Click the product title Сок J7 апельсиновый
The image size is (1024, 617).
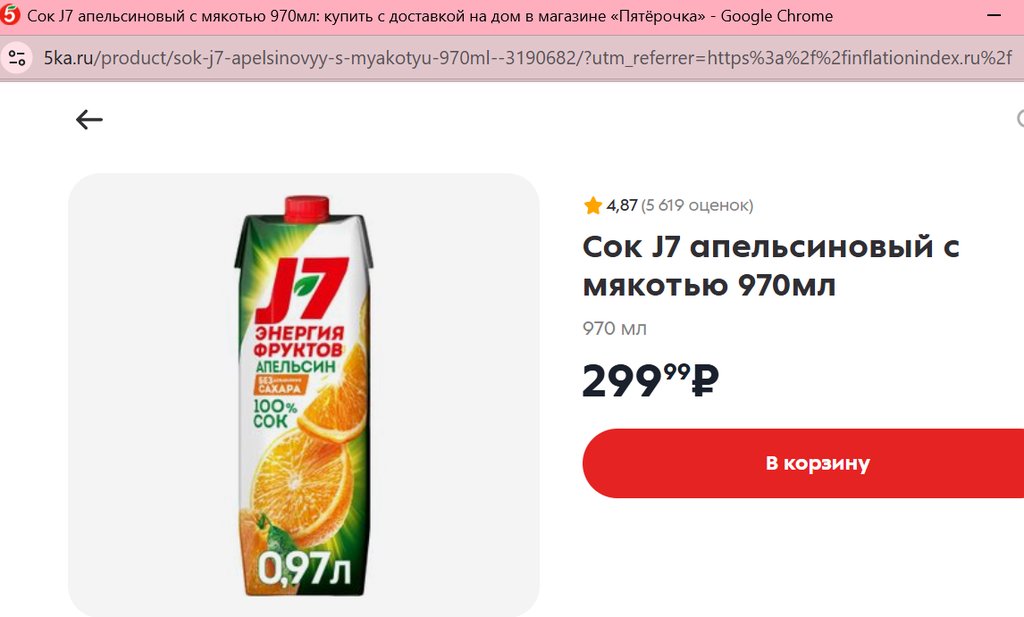pyautogui.click(x=771, y=266)
